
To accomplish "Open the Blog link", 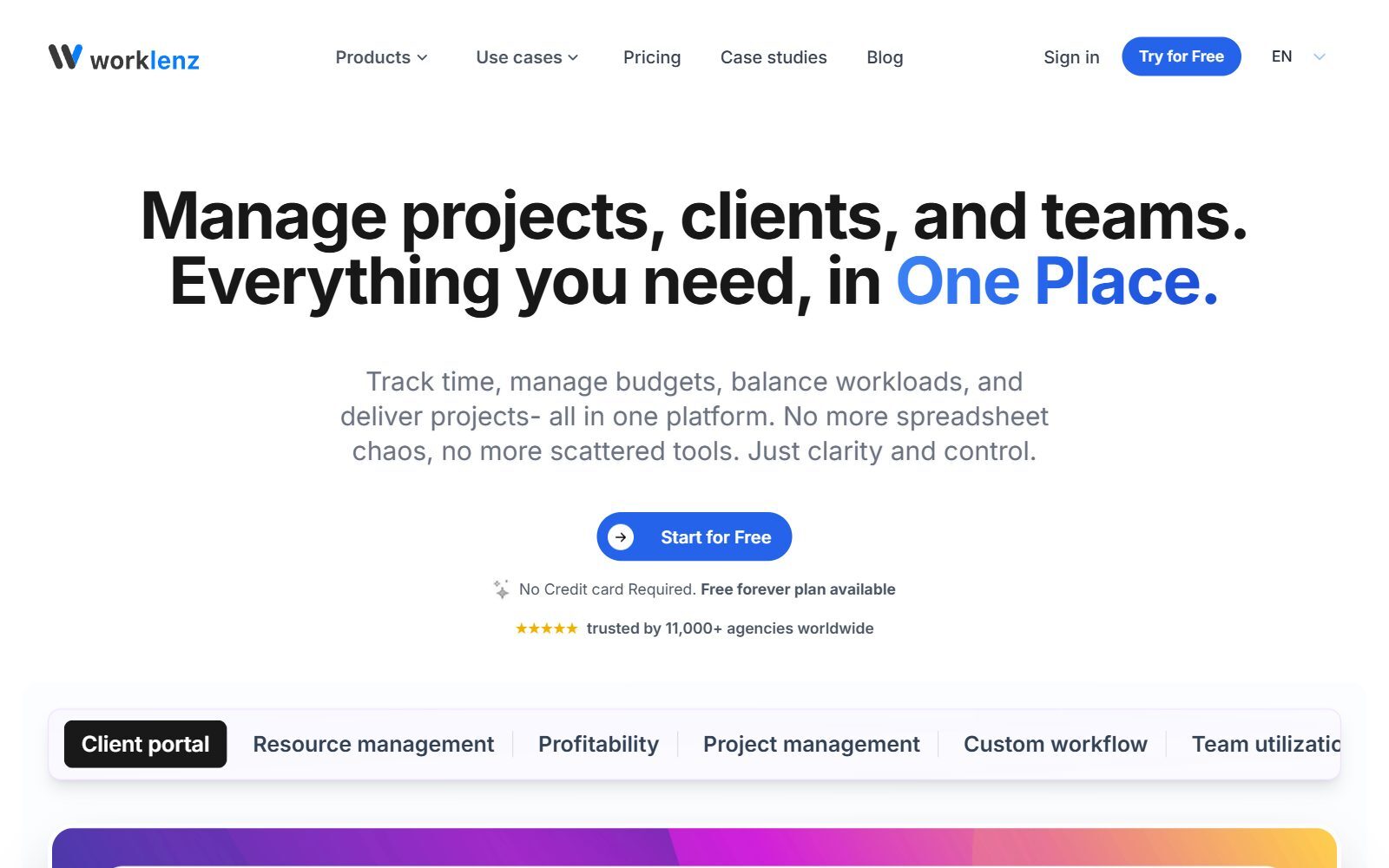I will (885, 57).
